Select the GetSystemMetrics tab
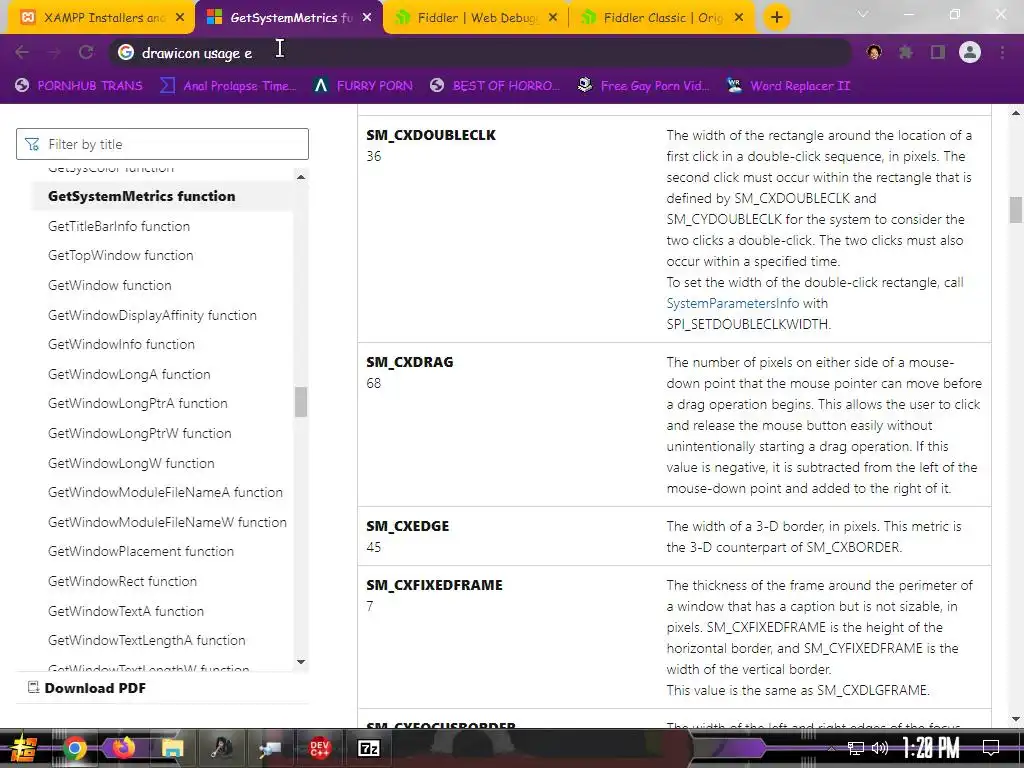Viewport: 1024px width, 768px height. [289, 18]
